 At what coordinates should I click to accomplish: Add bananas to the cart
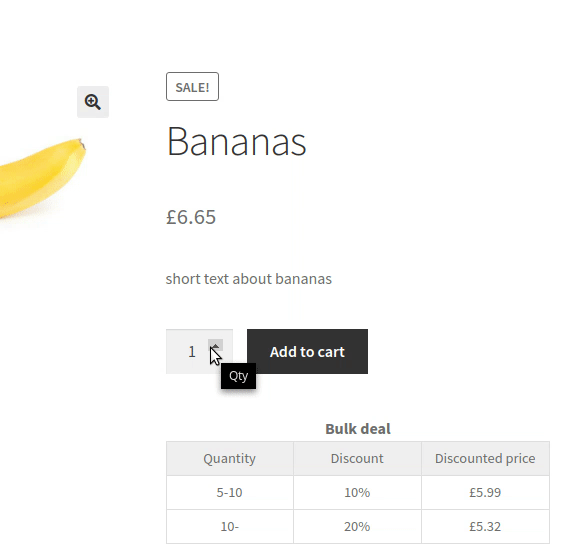pos(307,351)
